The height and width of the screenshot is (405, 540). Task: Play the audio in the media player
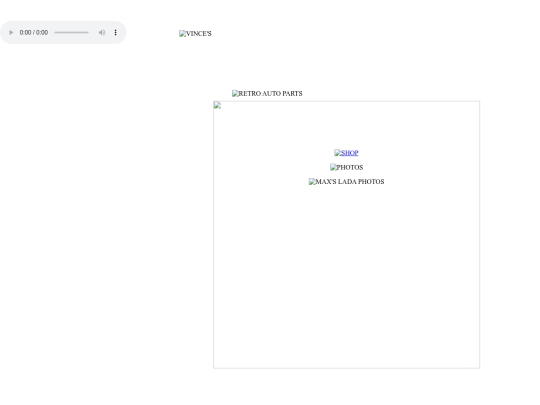(11, 32)
